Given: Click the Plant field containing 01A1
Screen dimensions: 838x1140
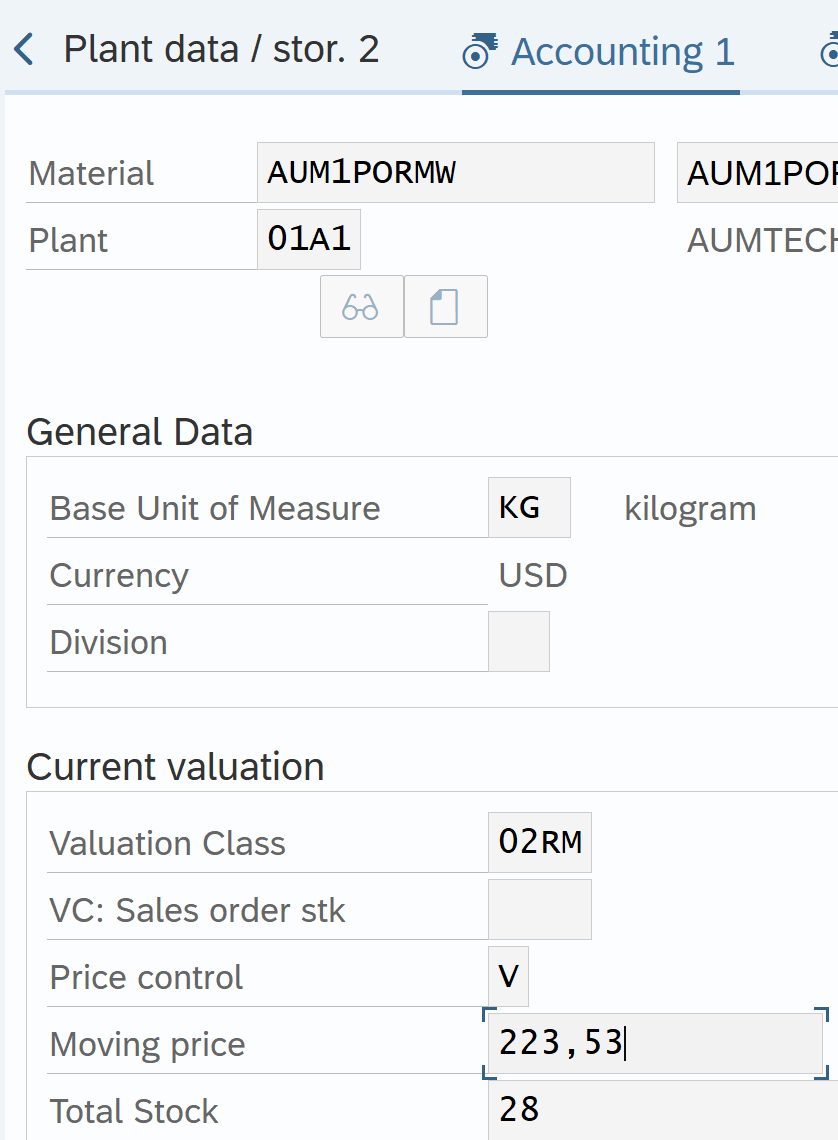Looking at the screenshot, I should point(309,239).
